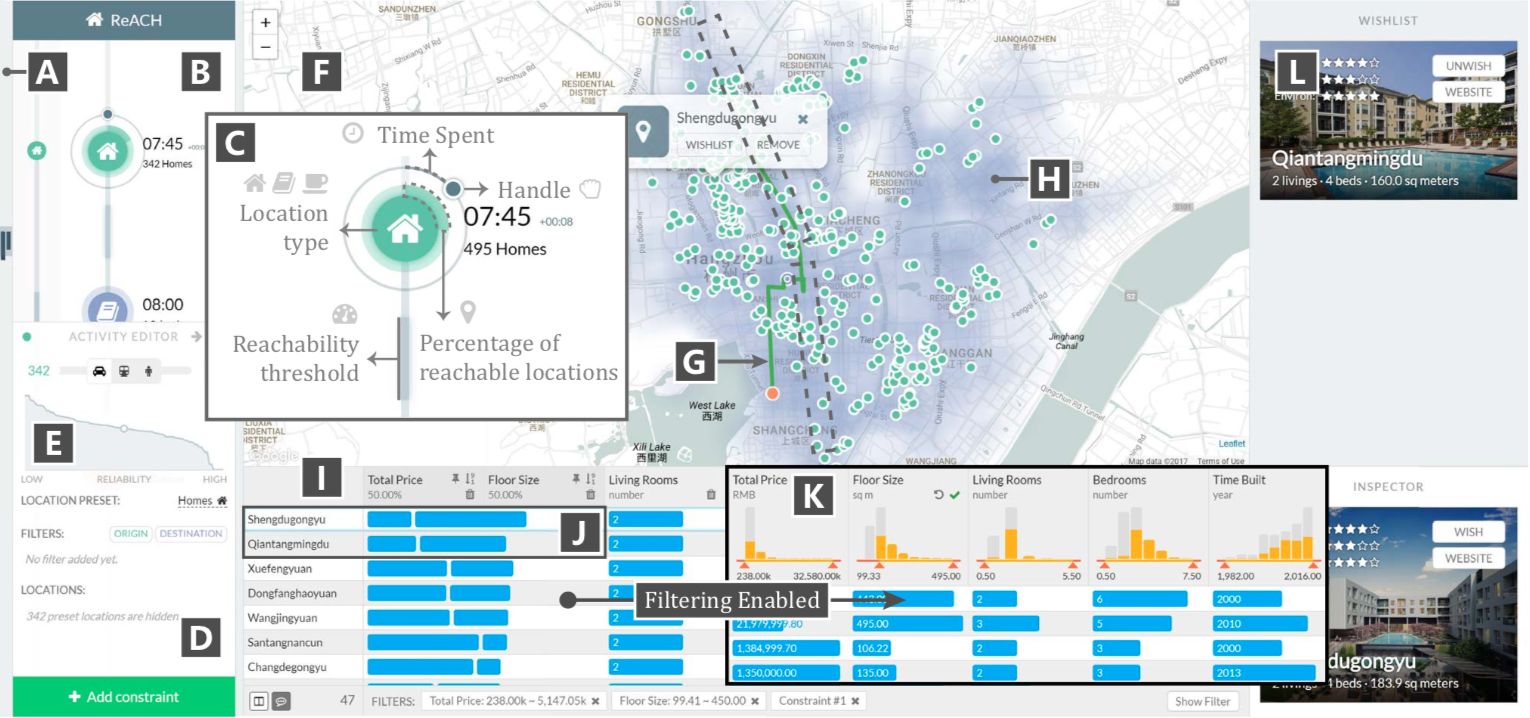Click the Show Filter button

pyautogui.click(x=1203, y=701)
